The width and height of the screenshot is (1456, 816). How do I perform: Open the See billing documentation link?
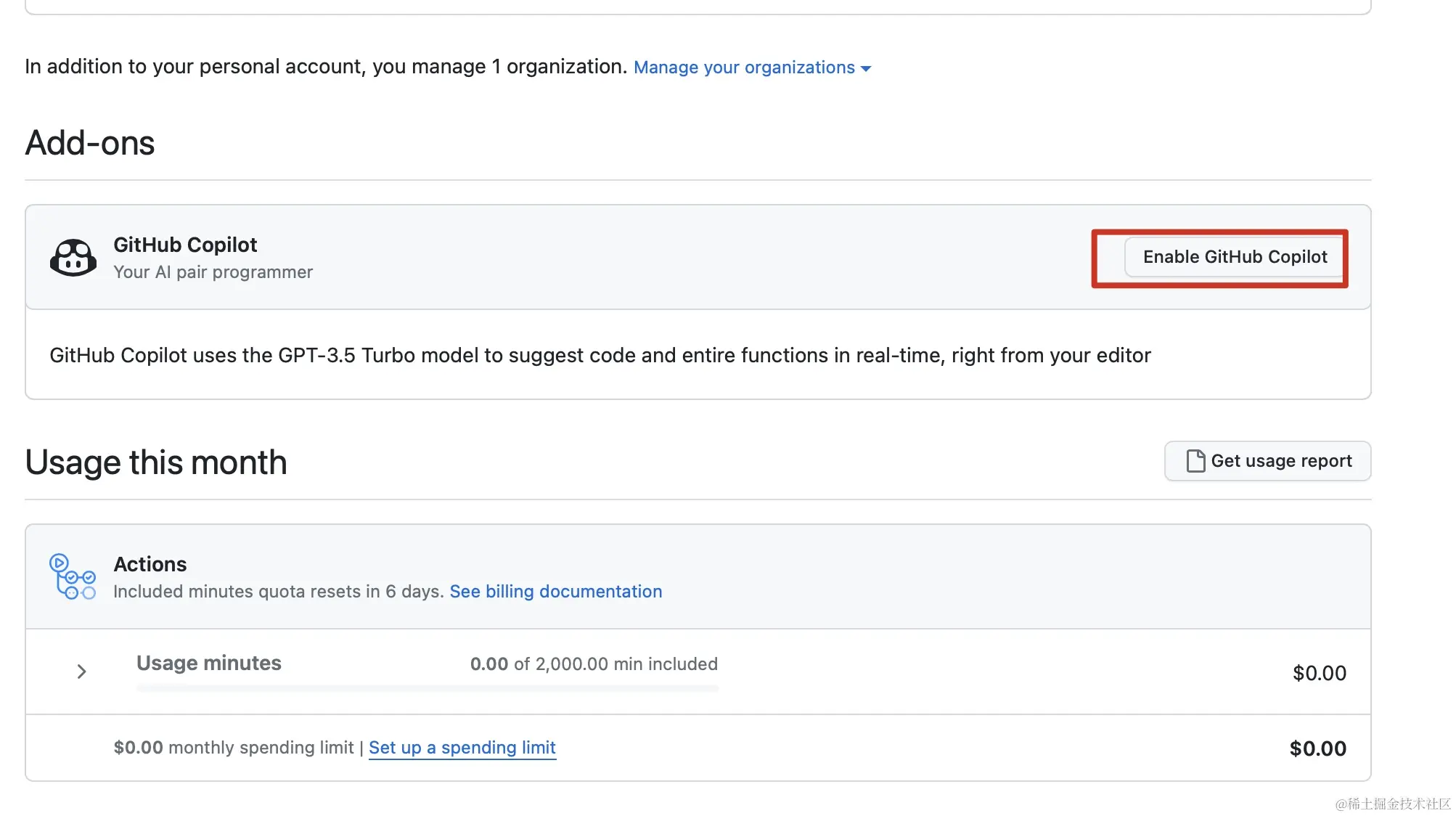[555, 592]
